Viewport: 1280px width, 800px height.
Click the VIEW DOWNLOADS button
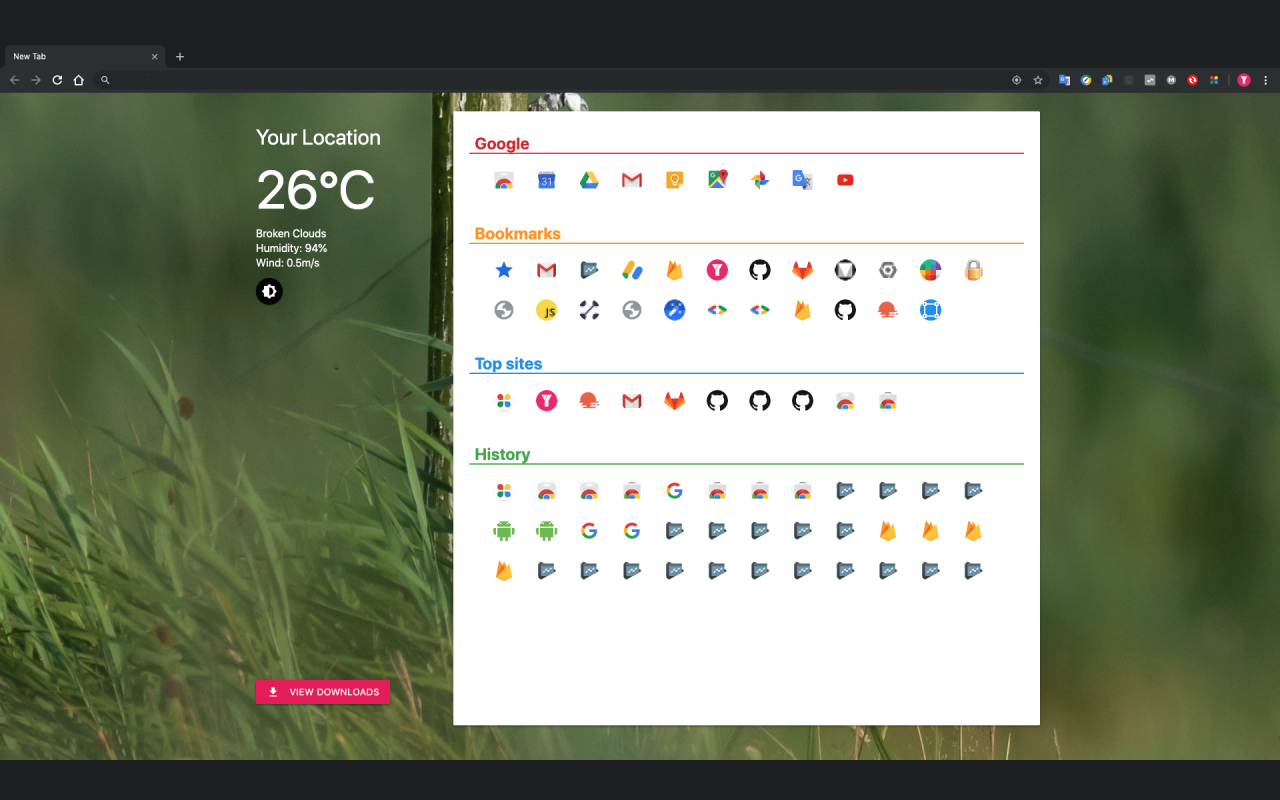click(322, 691)
